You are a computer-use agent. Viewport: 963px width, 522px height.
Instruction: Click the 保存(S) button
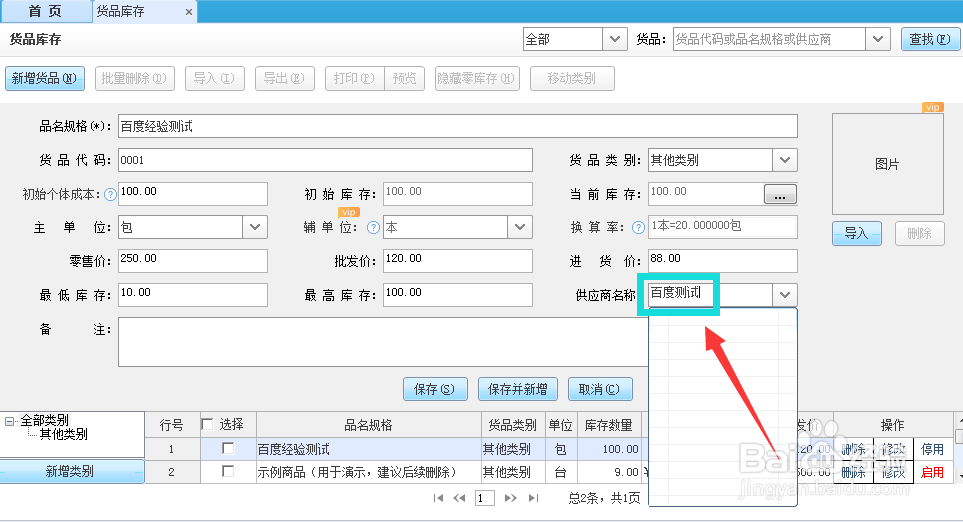435,389
